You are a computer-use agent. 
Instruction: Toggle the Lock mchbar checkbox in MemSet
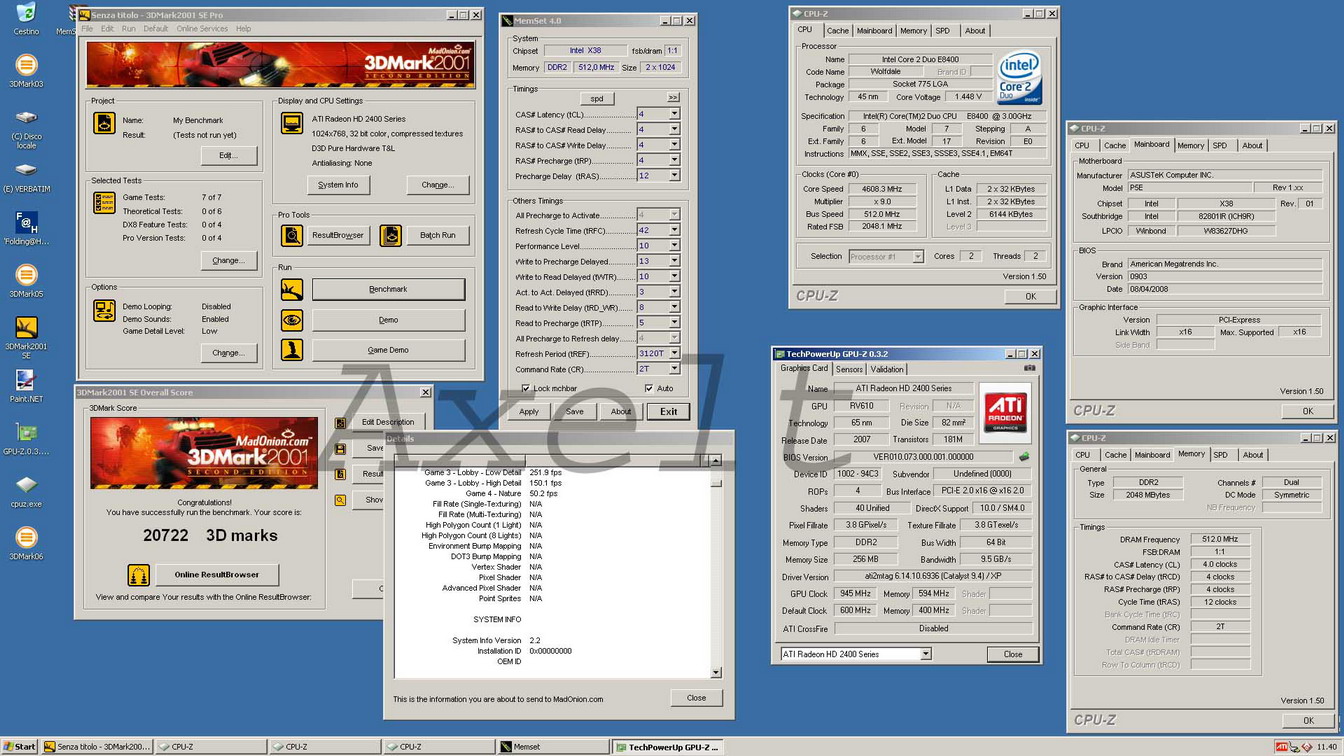526,388
